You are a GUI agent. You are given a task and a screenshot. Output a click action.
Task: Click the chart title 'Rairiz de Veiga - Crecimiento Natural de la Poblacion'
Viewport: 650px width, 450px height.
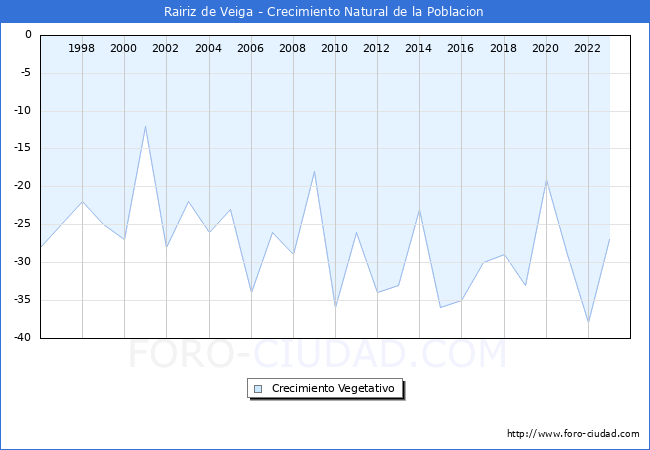(323, 12)
